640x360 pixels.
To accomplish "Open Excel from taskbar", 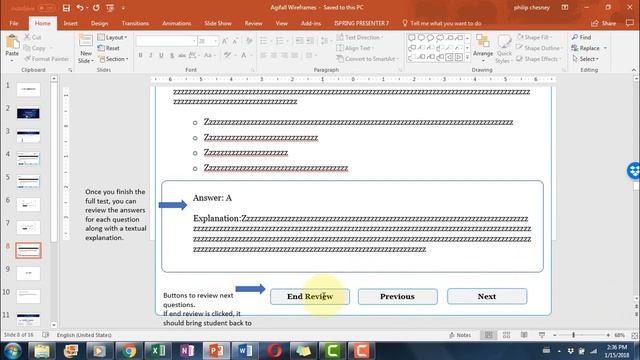I will pyautogui.click(x=158, y=351).
